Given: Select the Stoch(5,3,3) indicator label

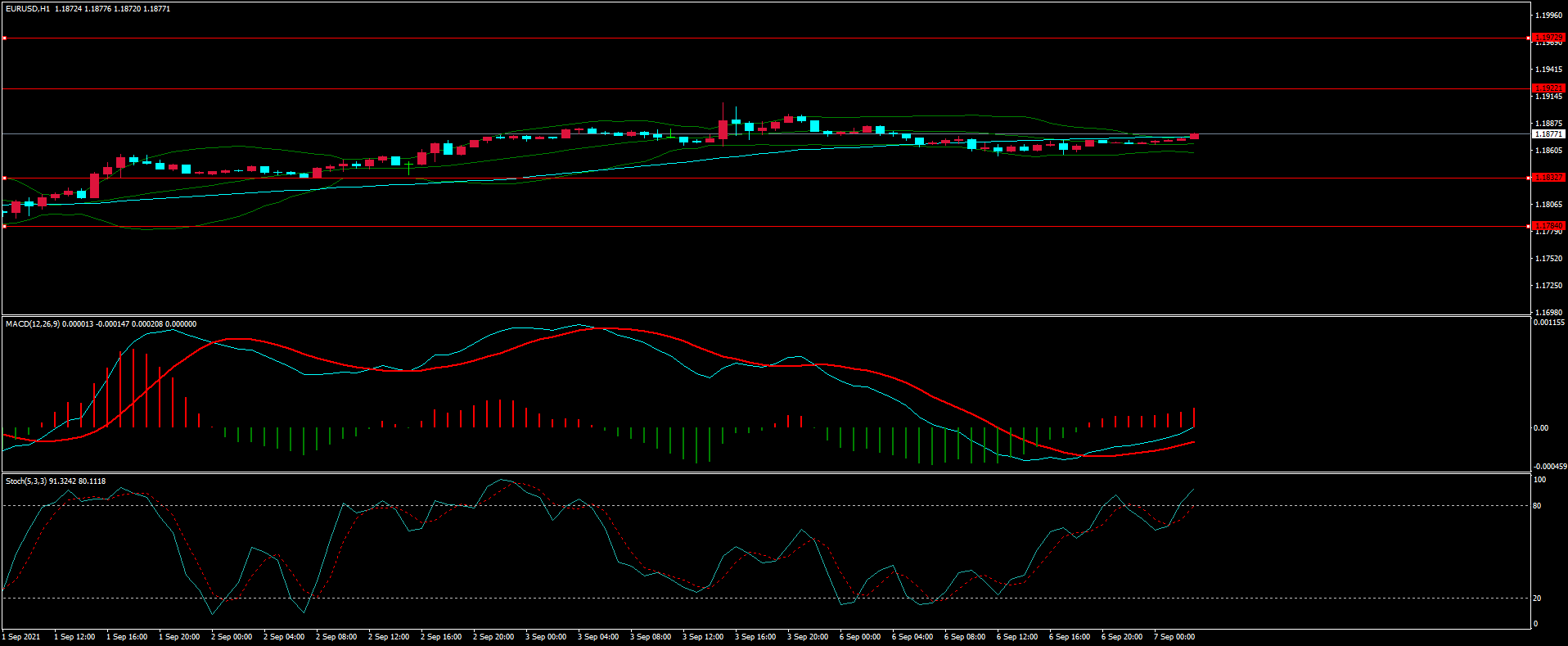Looking at the screenshot, I should [x=26, y=481].
